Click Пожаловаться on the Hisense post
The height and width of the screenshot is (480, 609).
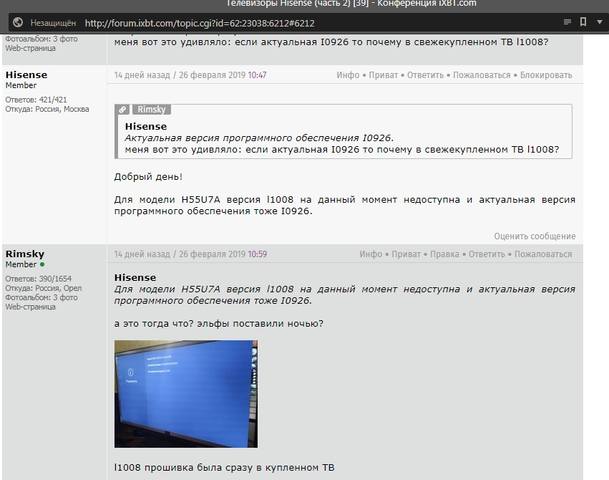tap(482, 75)
